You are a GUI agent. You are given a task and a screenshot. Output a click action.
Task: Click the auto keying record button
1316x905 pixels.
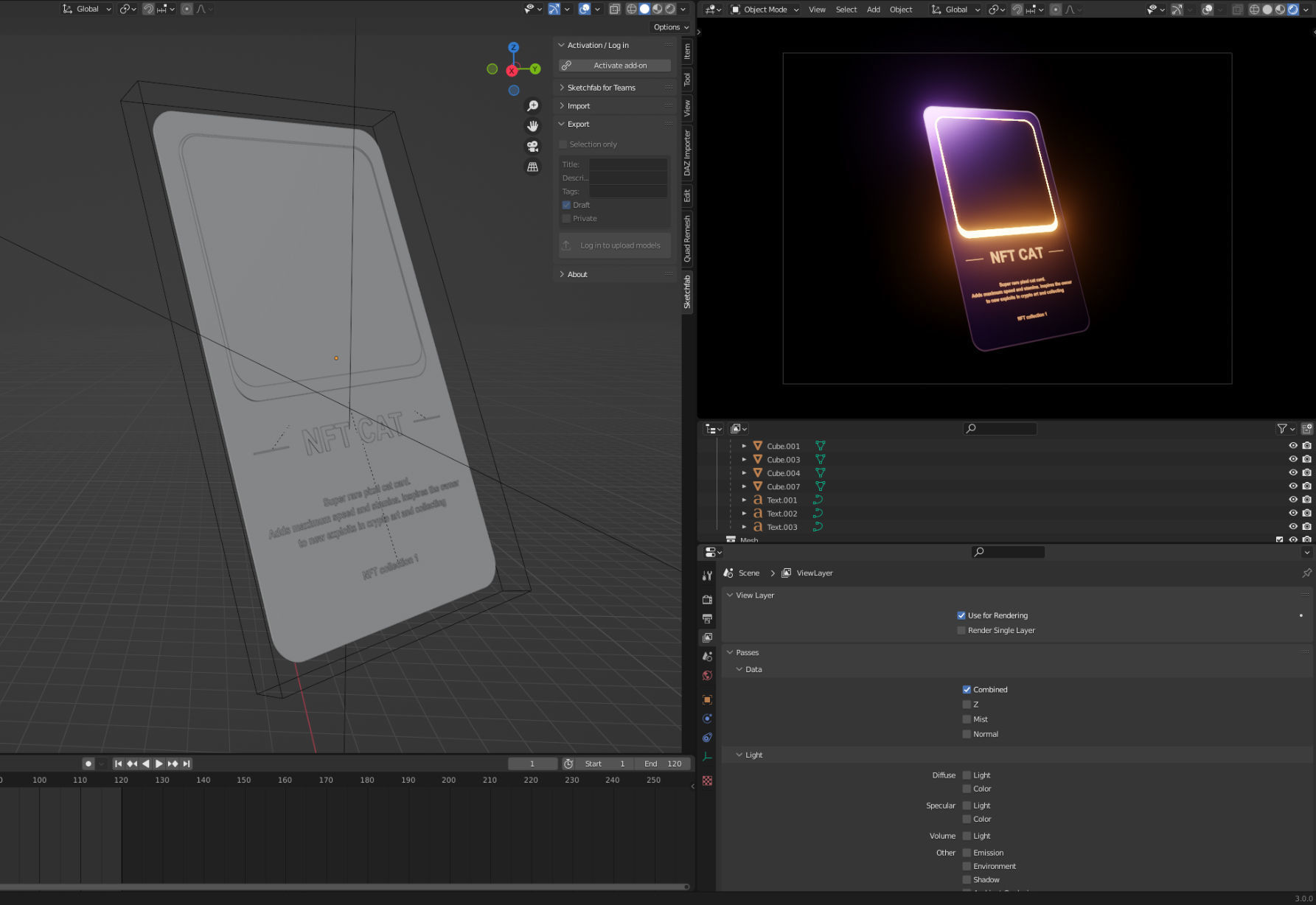point(88,764)
